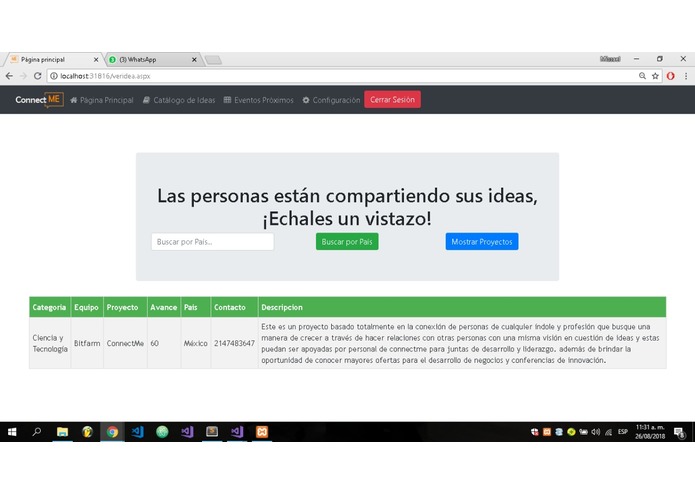This screenshot has width=695, height=494.
Task: Click the Equipo column header
Action: [x=86, y=307]
